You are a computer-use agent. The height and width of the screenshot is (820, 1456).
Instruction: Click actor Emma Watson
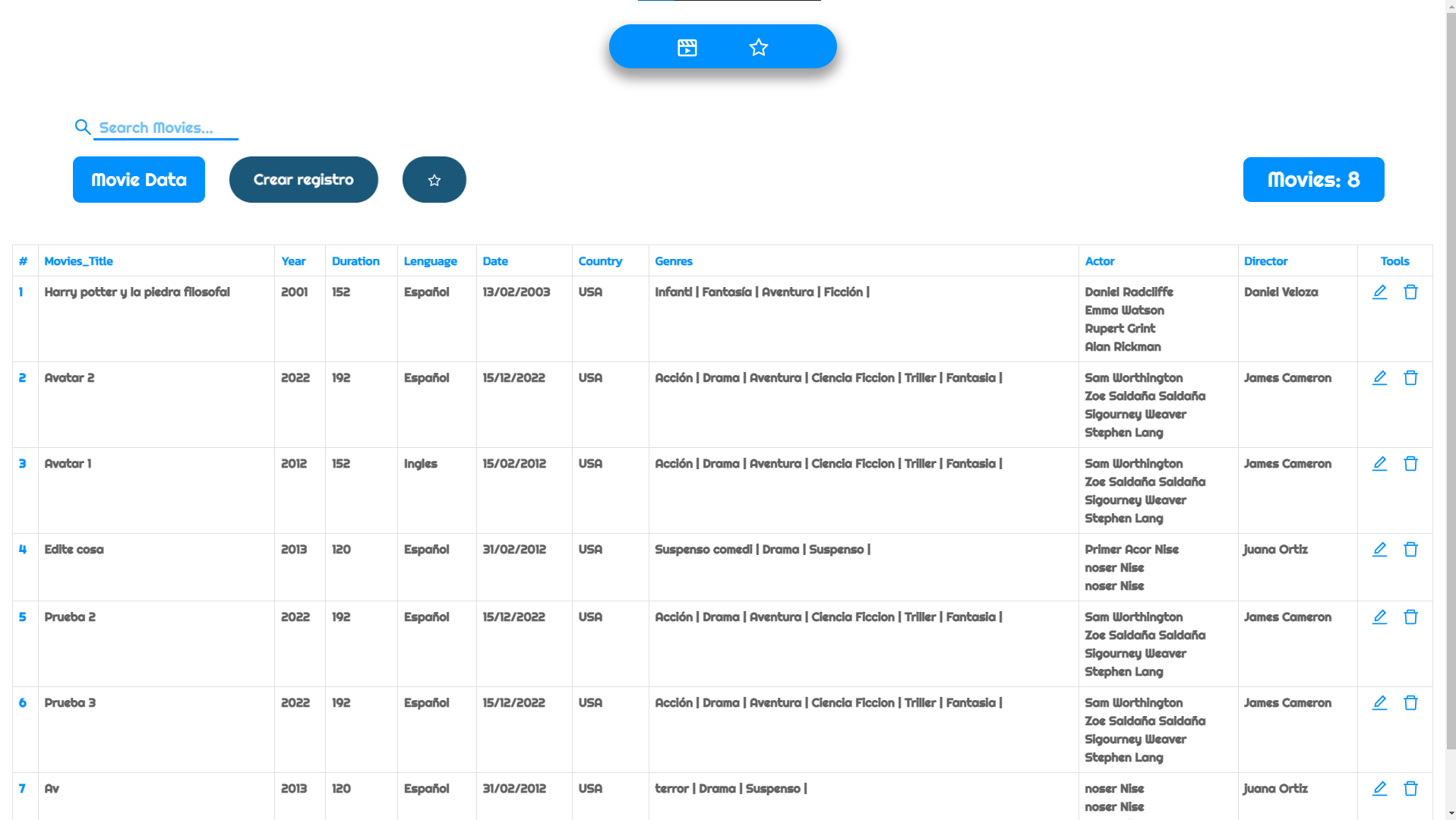(1125, 311)
